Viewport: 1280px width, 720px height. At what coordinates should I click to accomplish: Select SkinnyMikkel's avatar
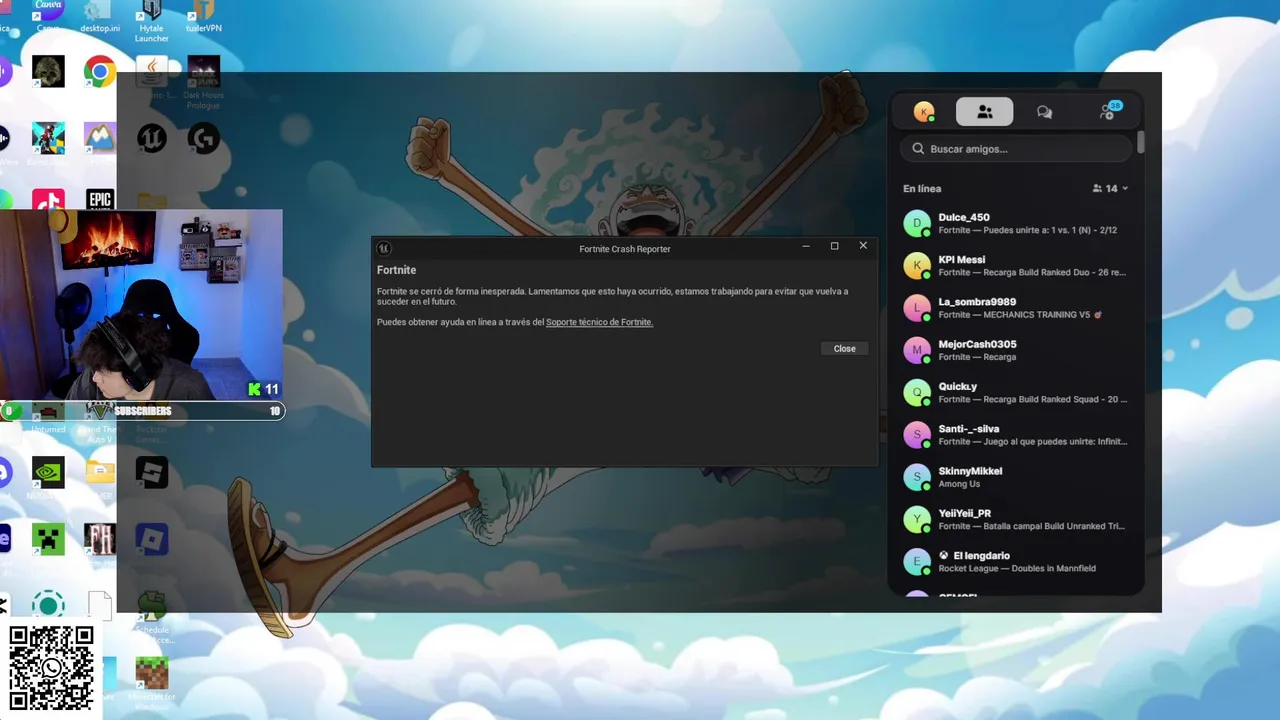pyautogui.click(x=917, y=477)
